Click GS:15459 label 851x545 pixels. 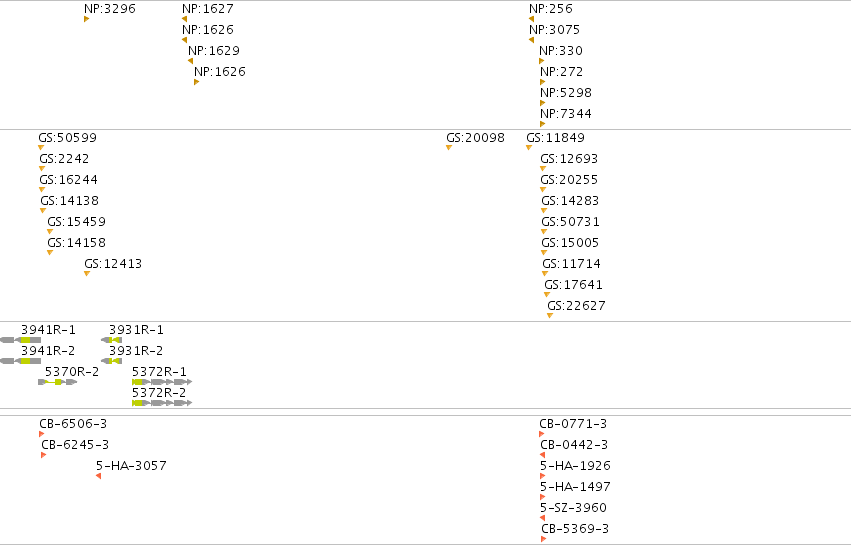tap(77, 221)
